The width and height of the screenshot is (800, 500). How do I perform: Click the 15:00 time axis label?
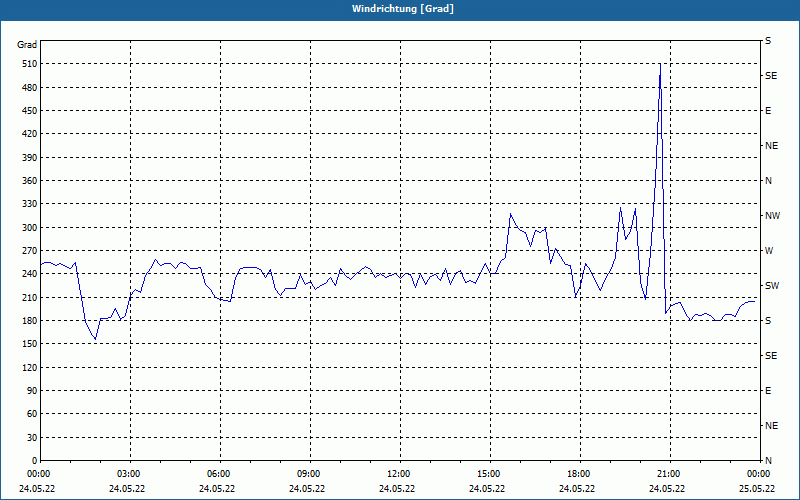[x=489, y=474]
